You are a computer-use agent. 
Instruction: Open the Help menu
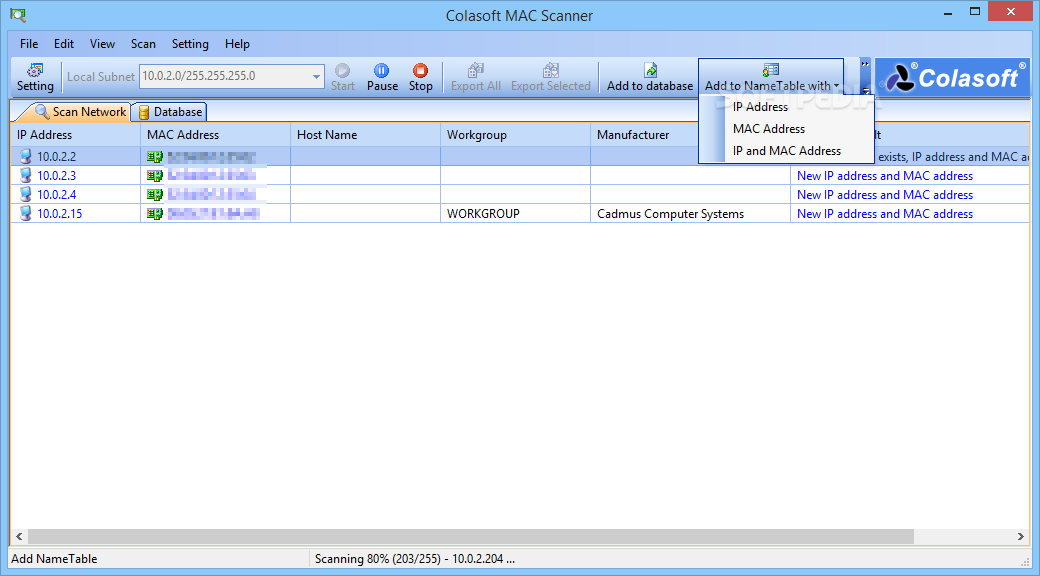tap(237, 44)
